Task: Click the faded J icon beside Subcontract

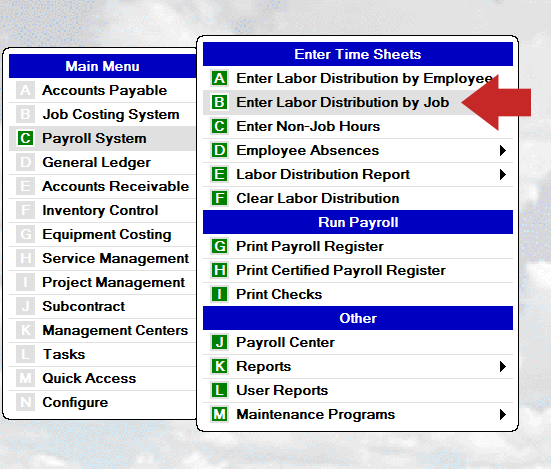Action: pyautogui.click(x=25, y=306)
